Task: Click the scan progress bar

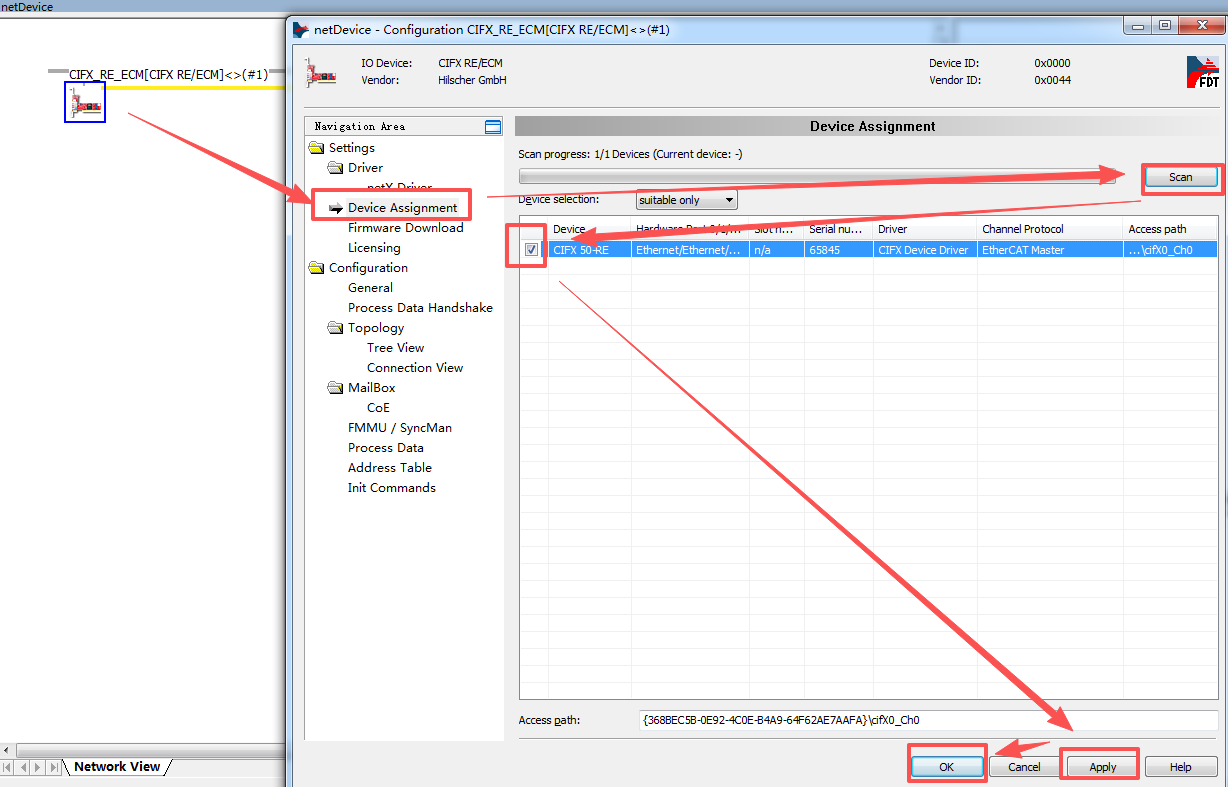Action: (817, 176)
